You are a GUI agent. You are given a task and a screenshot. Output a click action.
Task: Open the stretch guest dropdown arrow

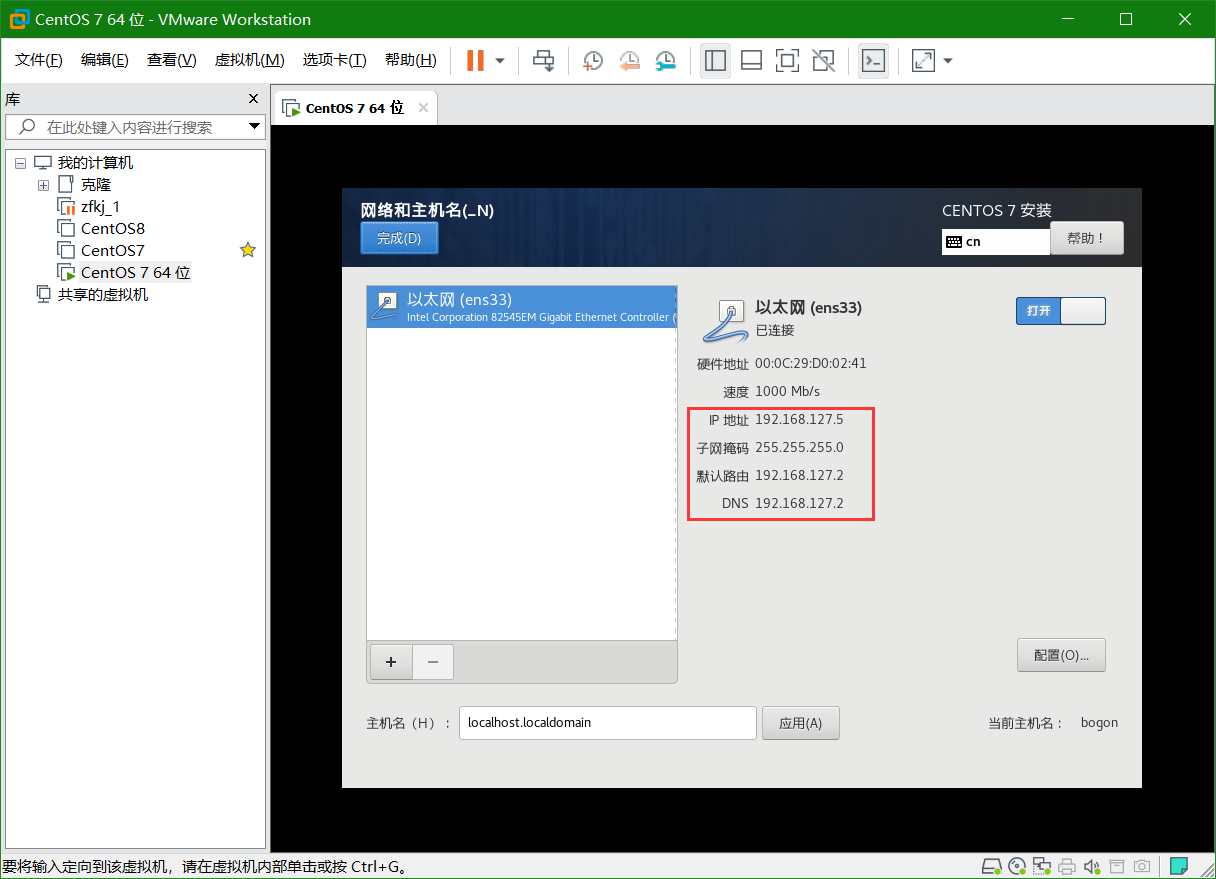point(948,60)
